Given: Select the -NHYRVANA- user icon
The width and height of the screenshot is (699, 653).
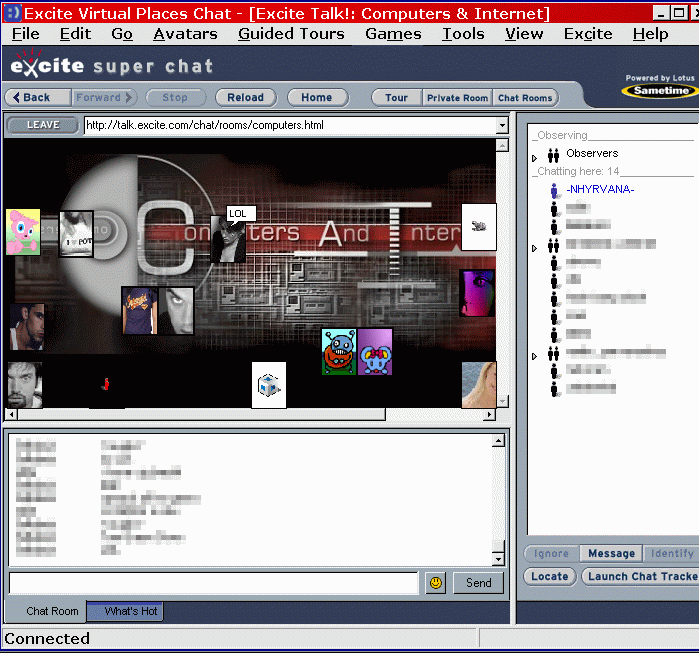Looking at the screenshot, I should coord(553,189).
